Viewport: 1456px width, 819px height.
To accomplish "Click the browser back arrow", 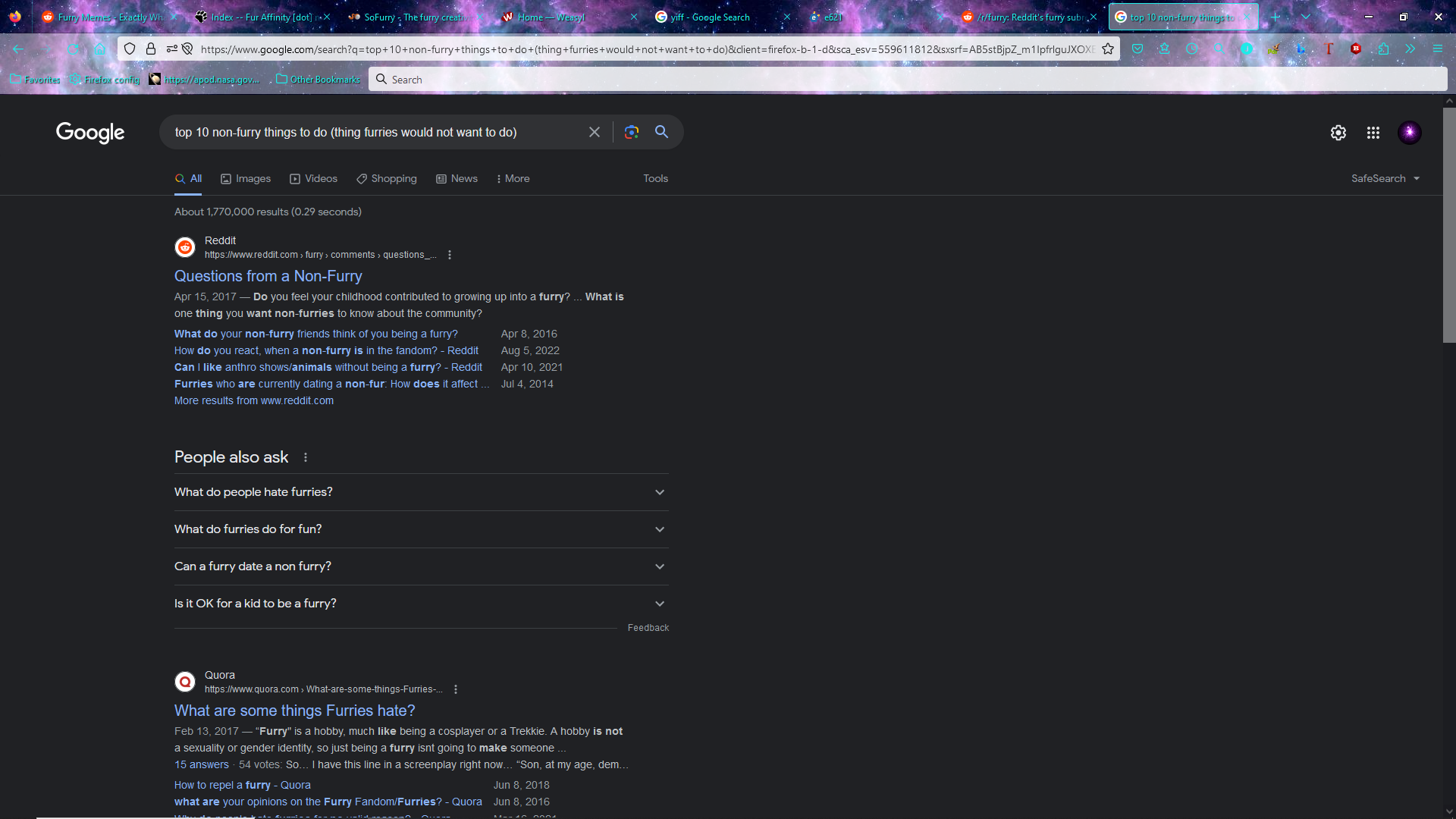I will coord(18,49).
